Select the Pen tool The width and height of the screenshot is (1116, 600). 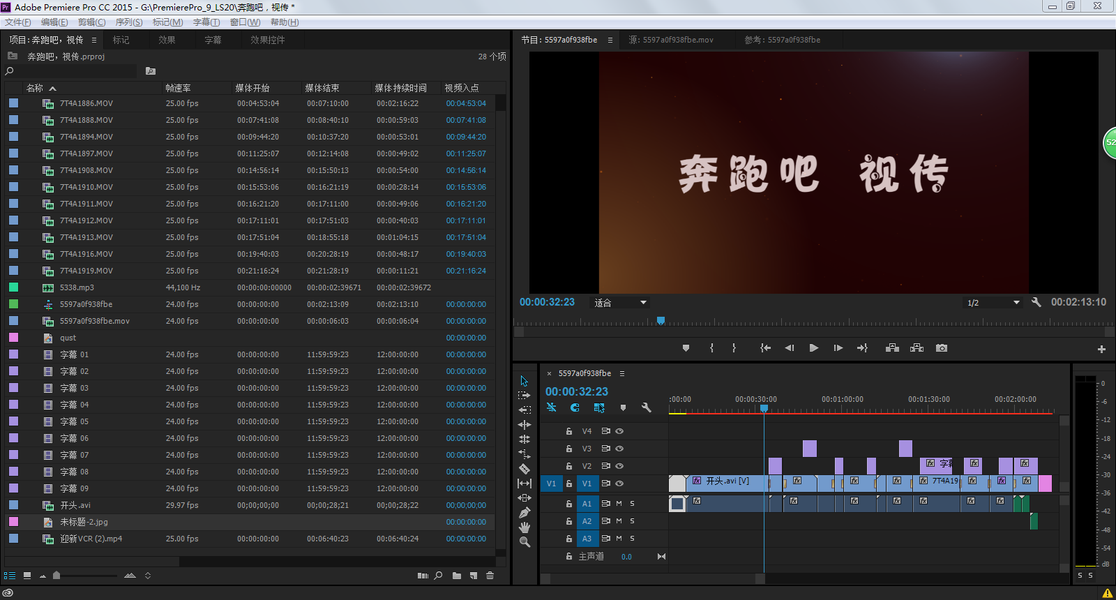(x=524, y=512)
